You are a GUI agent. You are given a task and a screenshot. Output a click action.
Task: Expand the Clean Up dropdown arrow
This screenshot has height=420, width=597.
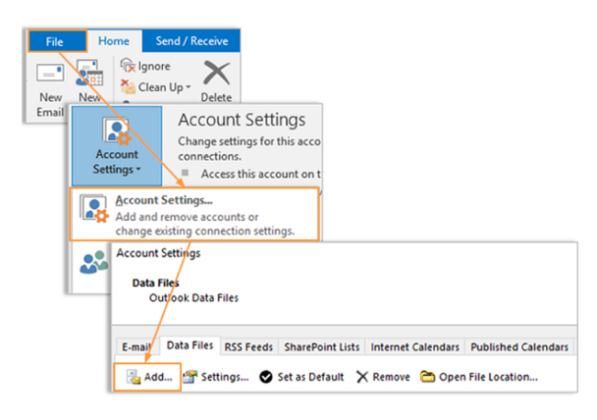(188, 87)
